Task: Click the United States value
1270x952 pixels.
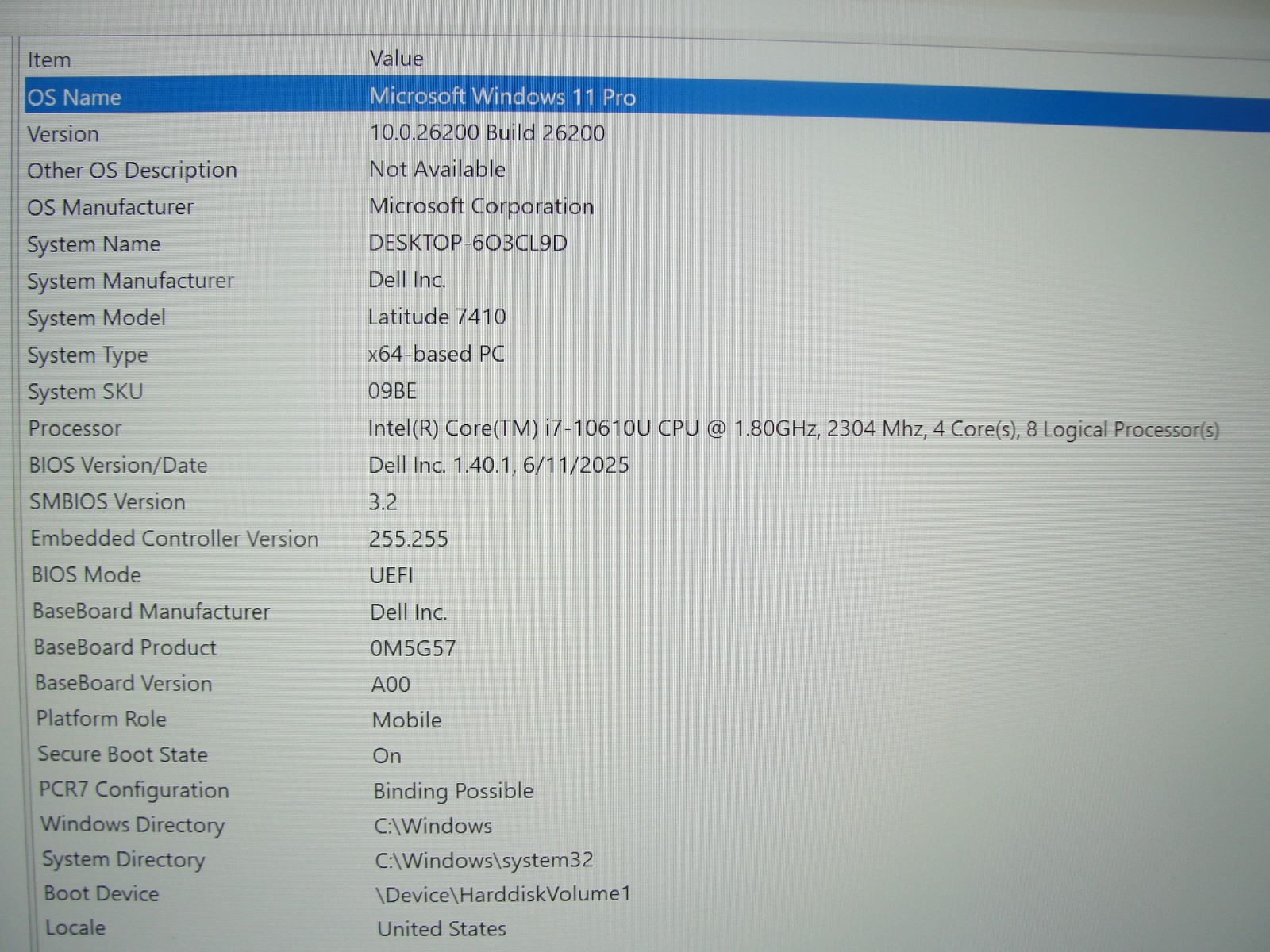Action: click(x=441, y=929)
